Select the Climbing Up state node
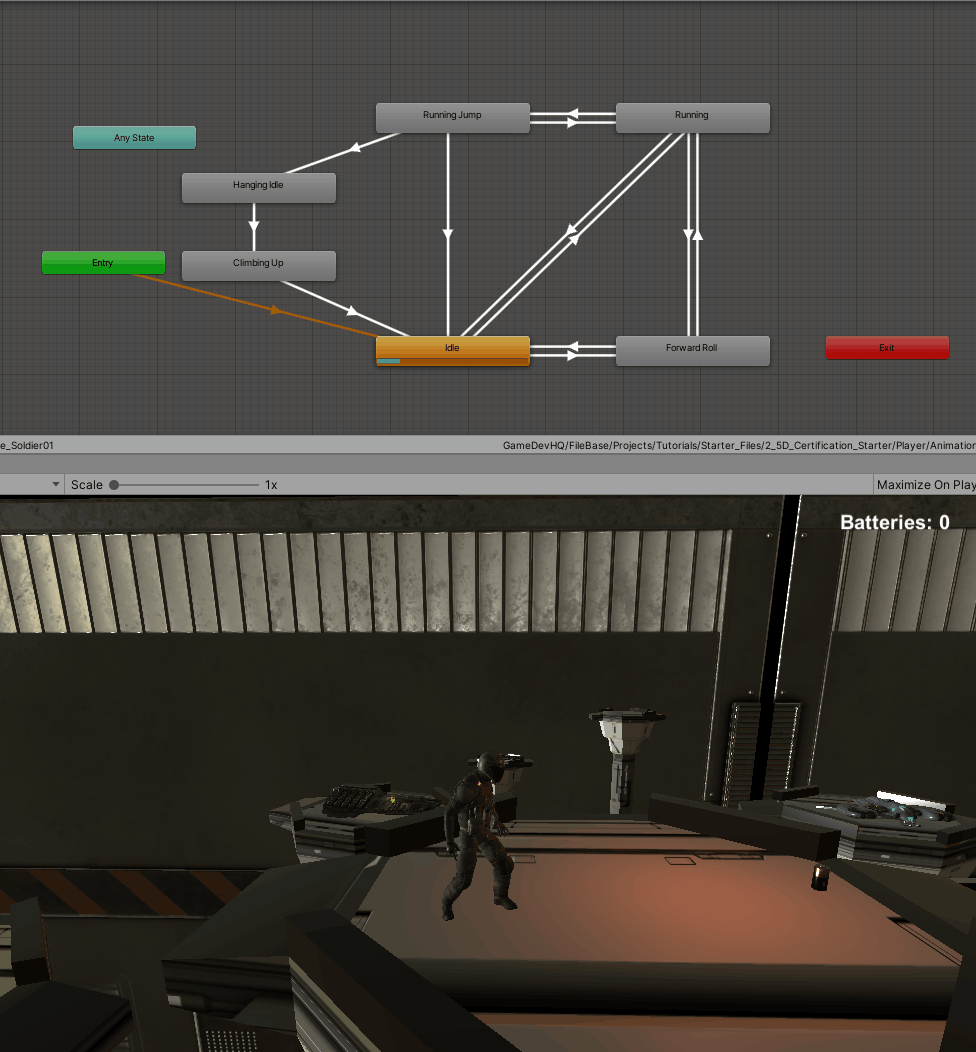The height and width of the screenshot is (1052, 976). click(x=258, y=264)
